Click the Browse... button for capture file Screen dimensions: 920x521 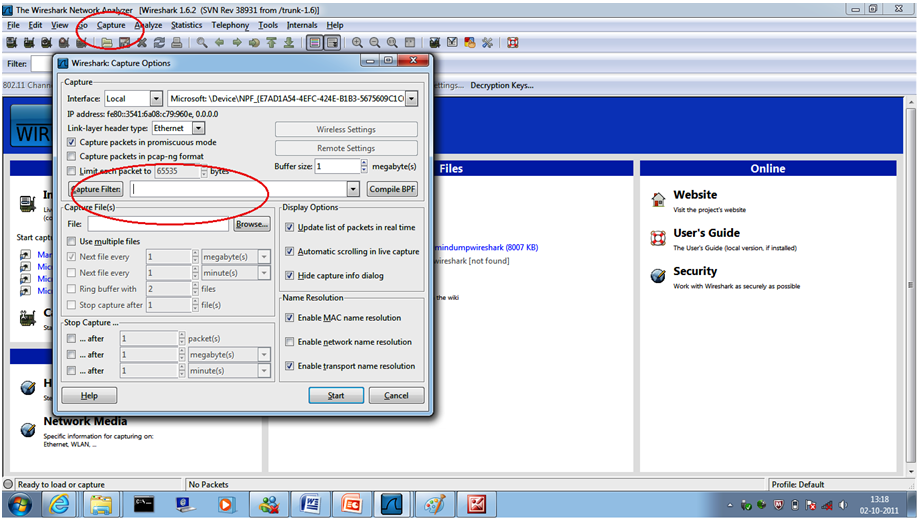[x=252, y=224]
